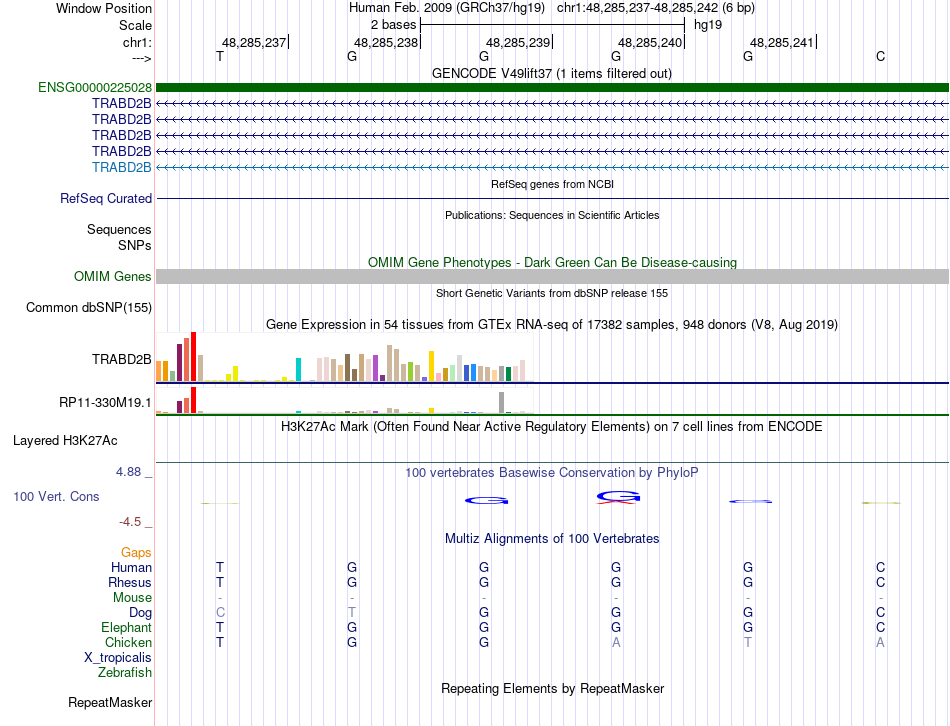This screenshot has height=726, width=950.
Task: Open the RefSeq genes from NCBI title
Action: coord(552,184)
